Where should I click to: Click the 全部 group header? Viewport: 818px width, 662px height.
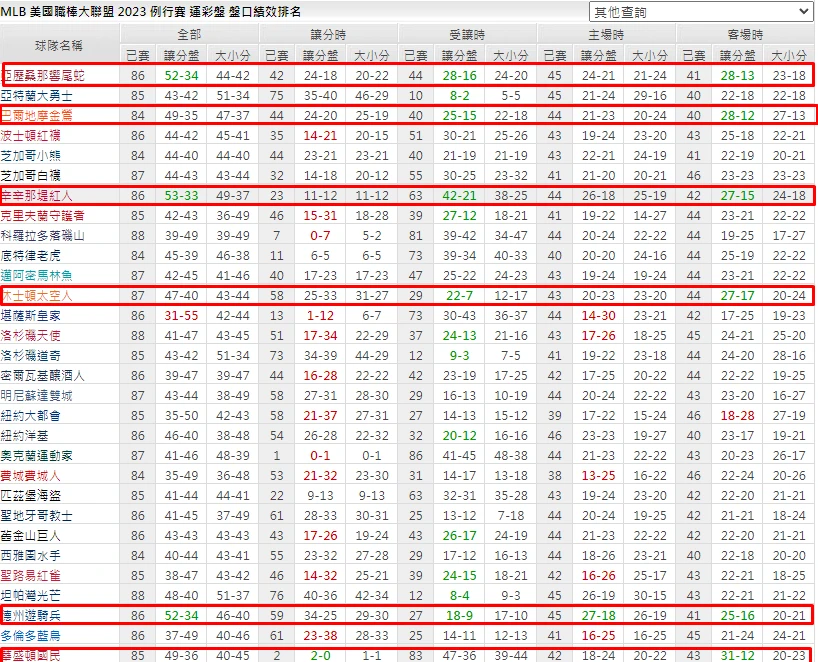(189, 34)
